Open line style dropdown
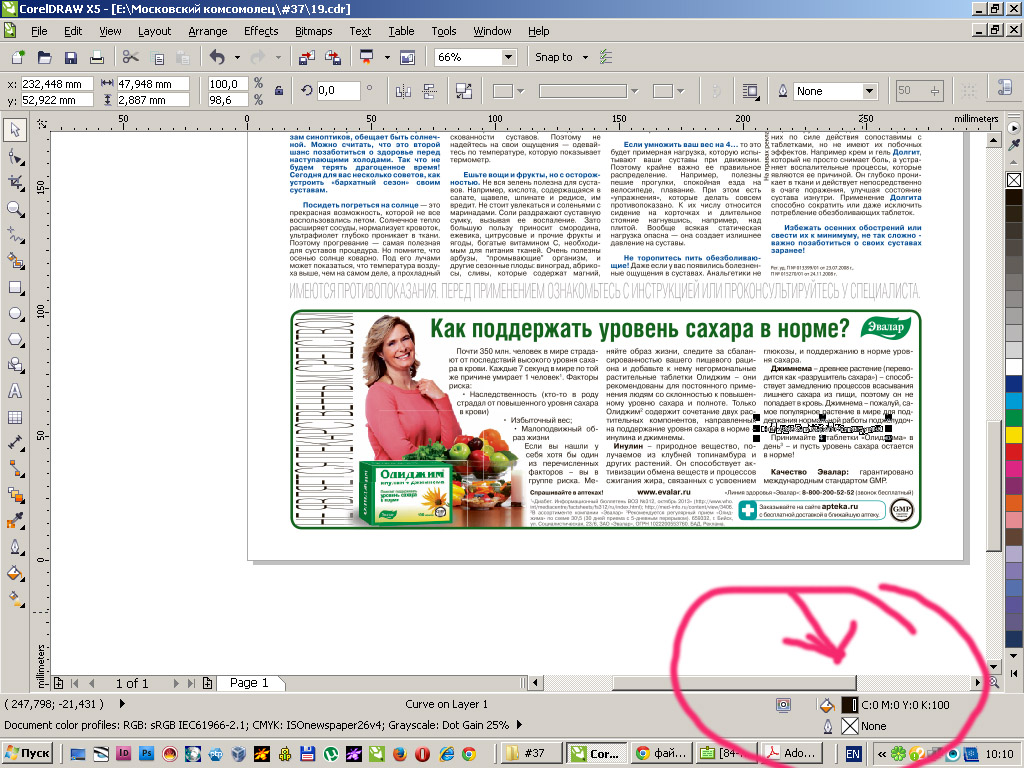This screenshot has width=1024, height=768. [x=633, y=91]
